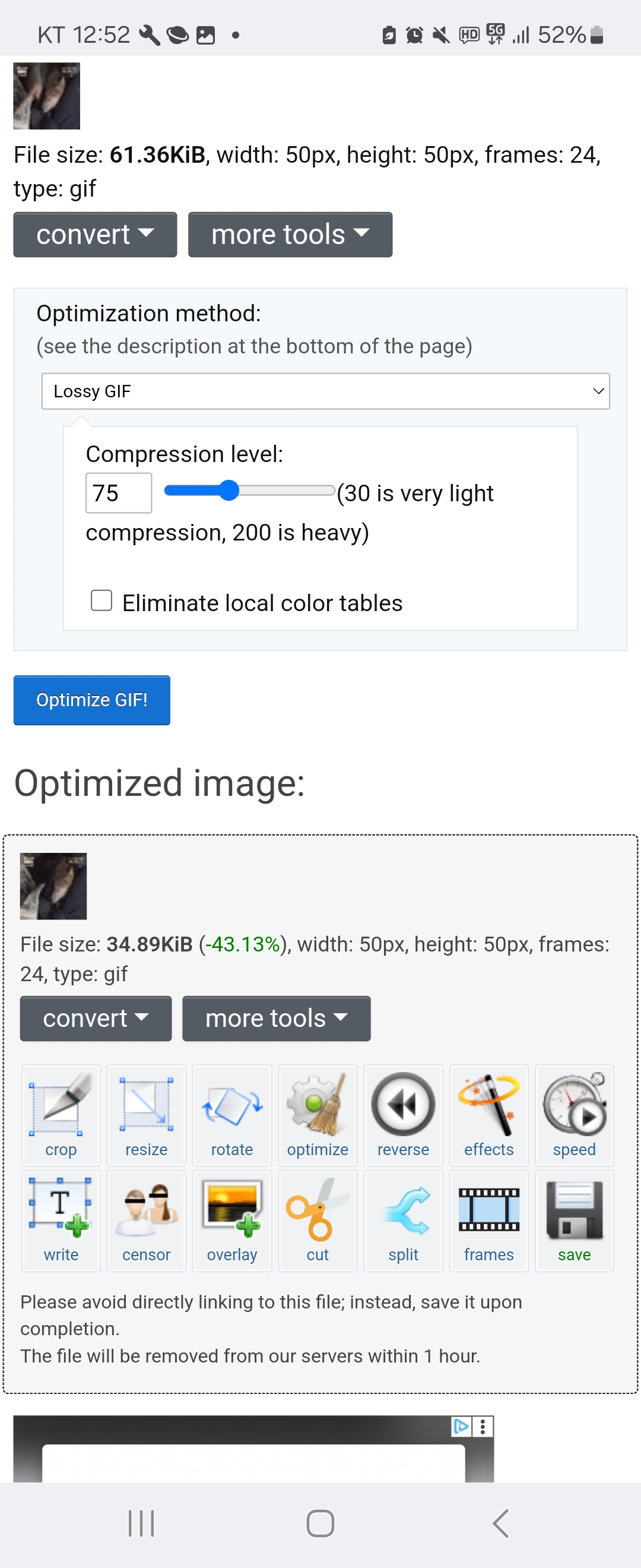Image resolution: width=641 pixels, height=1568 pixels.
Task: Select the censor tool icon
Action: tap(146, 1219)
